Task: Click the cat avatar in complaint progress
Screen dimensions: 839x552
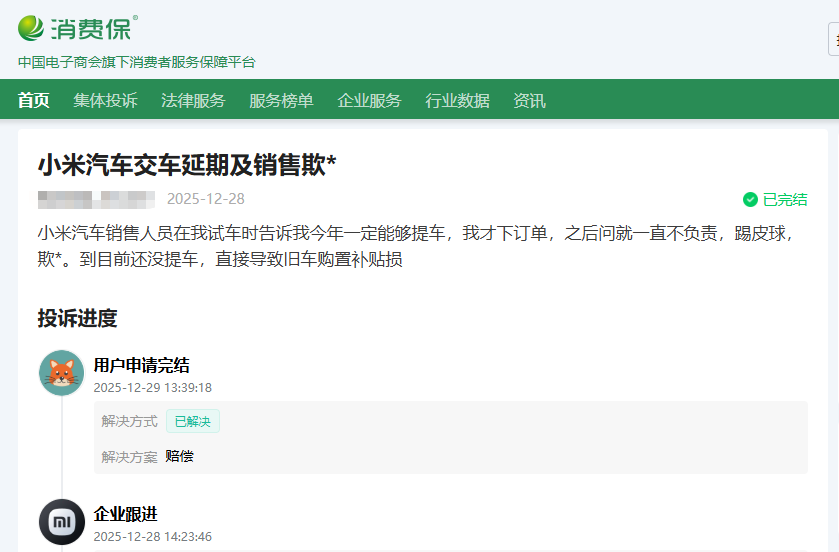Action: [61, 373]
